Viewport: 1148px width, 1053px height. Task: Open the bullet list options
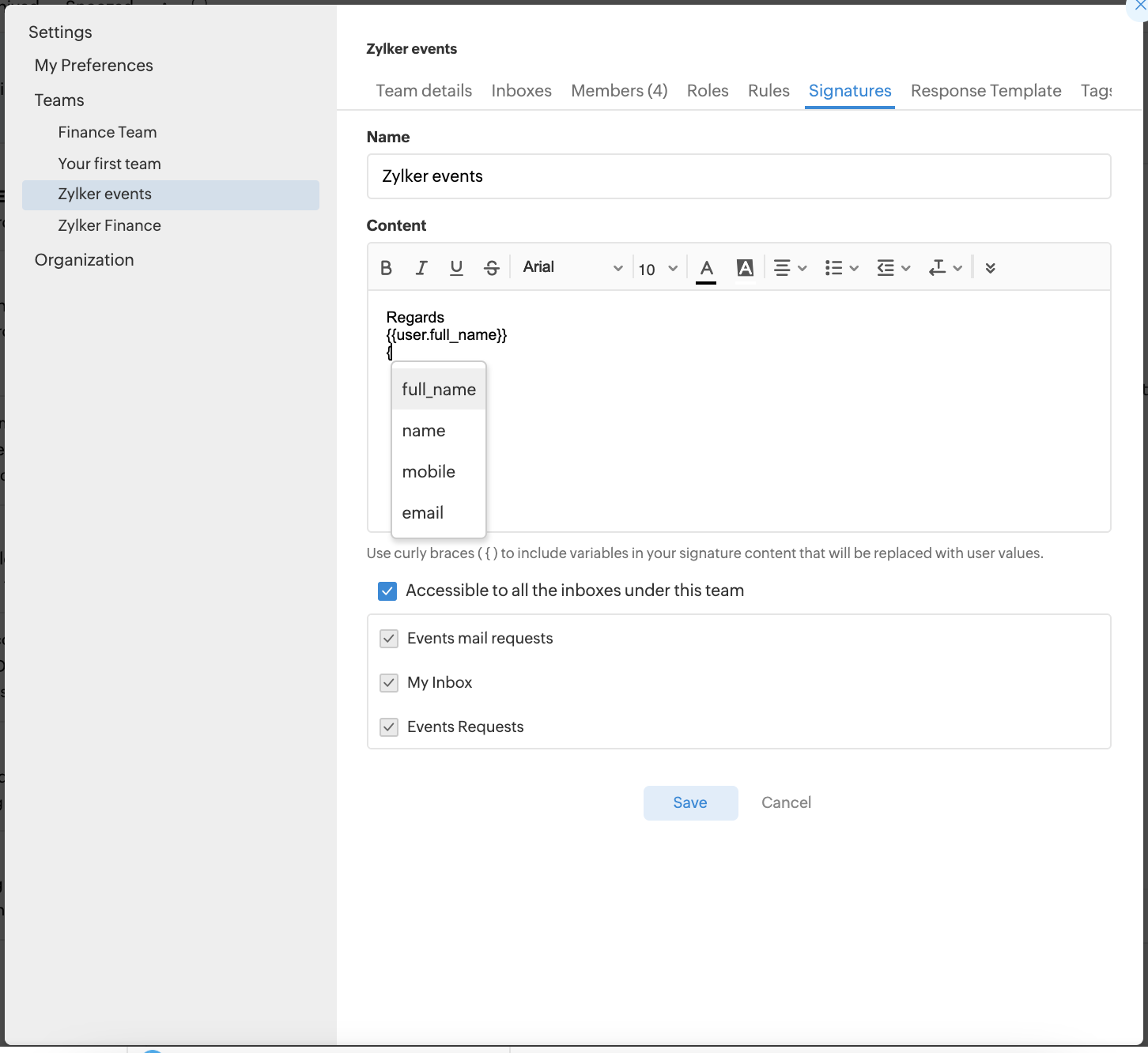click(x=841, y=268)
